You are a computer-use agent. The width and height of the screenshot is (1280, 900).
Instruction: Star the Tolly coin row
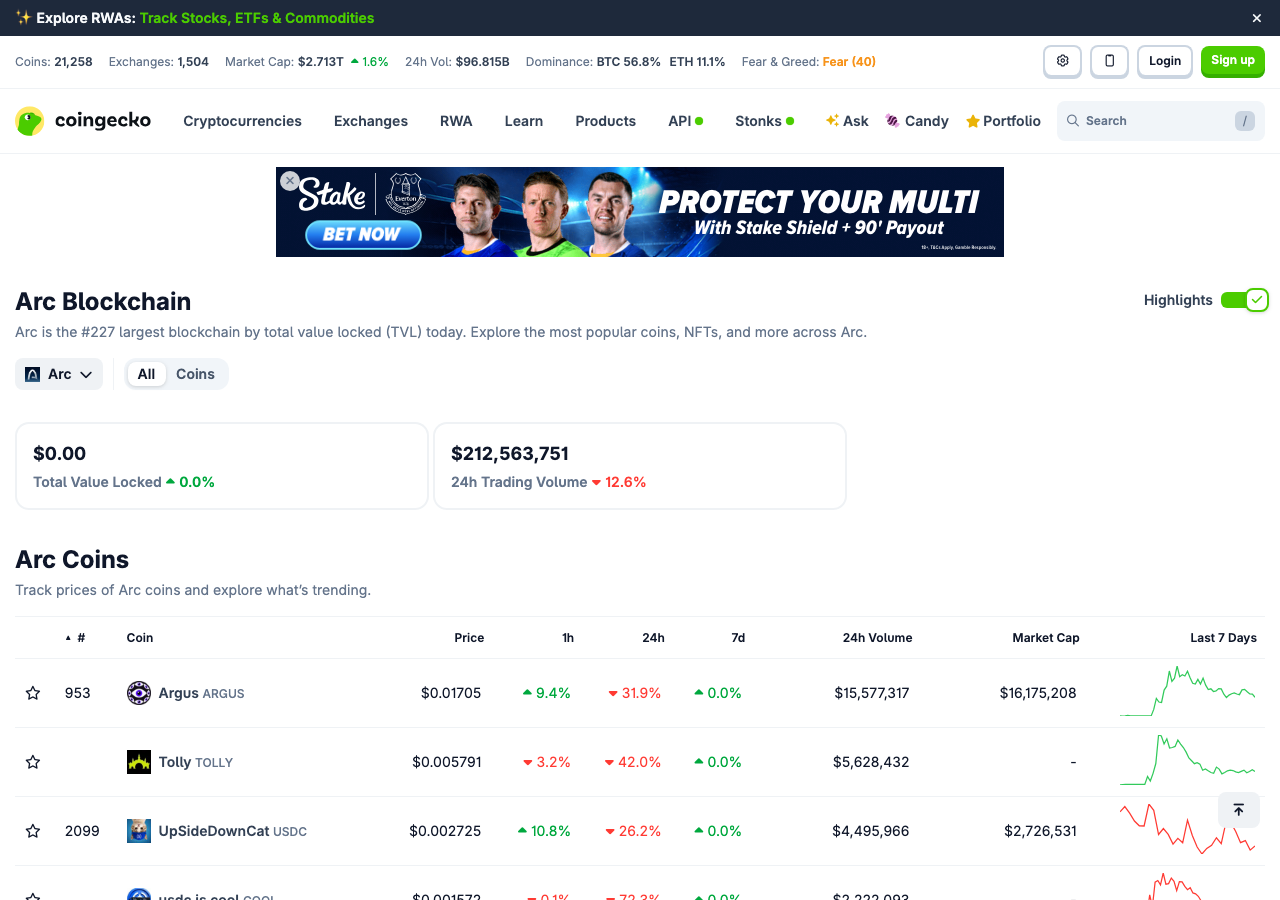tap(33, 762)
